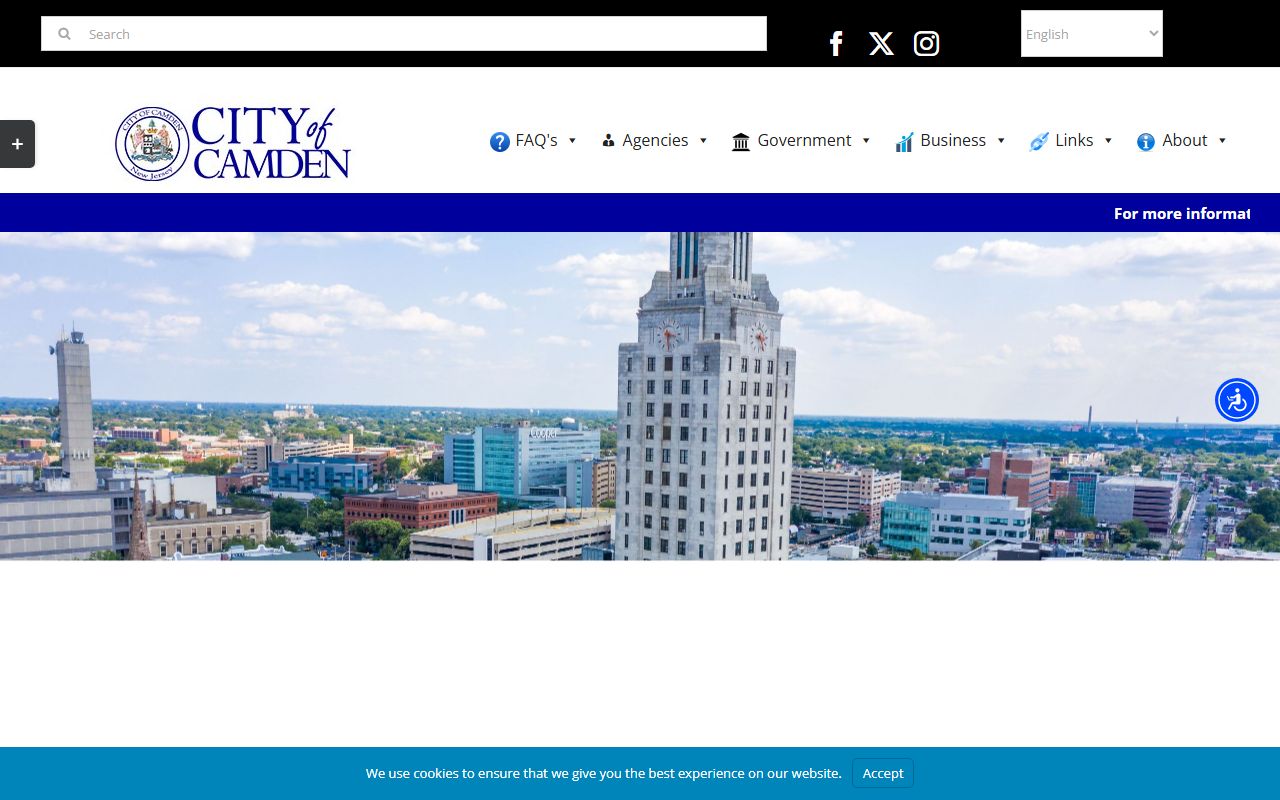Open the X (Twitter) social link
Screen dimensions: 1280x800
[x=881, y=44]
